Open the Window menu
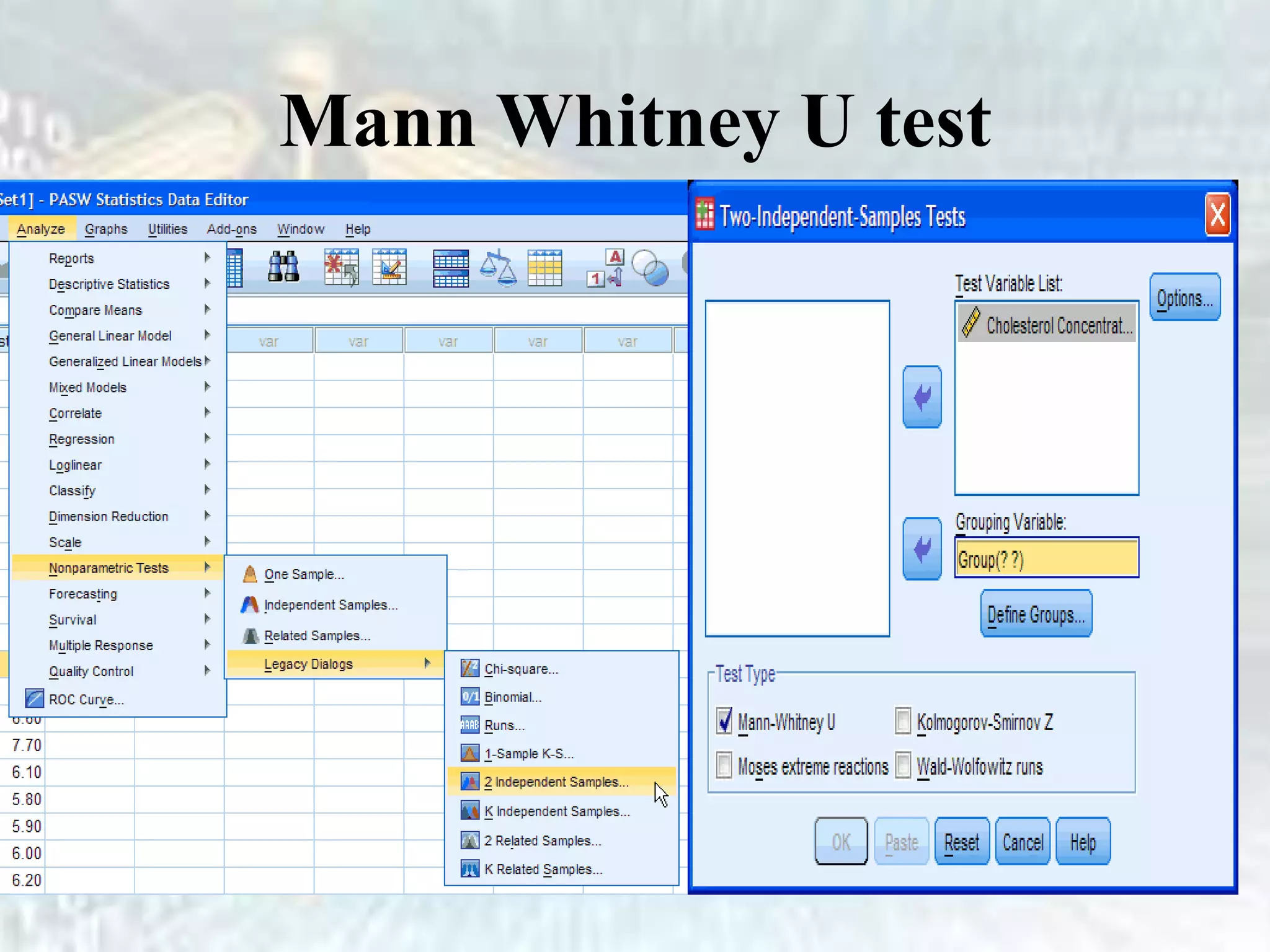Viewport: 1270px width, 952px height. pos(301,229)
